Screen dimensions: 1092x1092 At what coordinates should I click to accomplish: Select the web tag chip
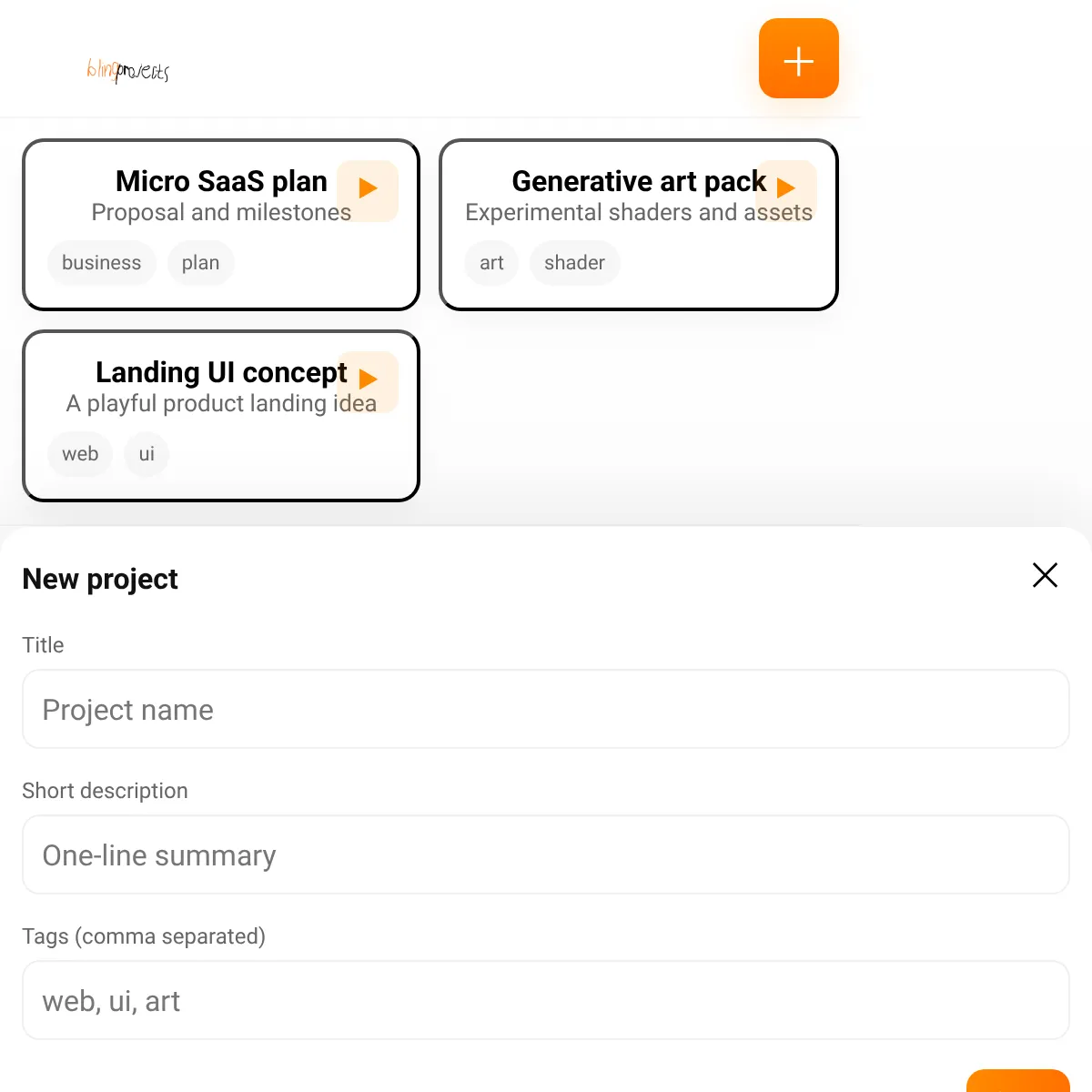click(x=80, y=454)
